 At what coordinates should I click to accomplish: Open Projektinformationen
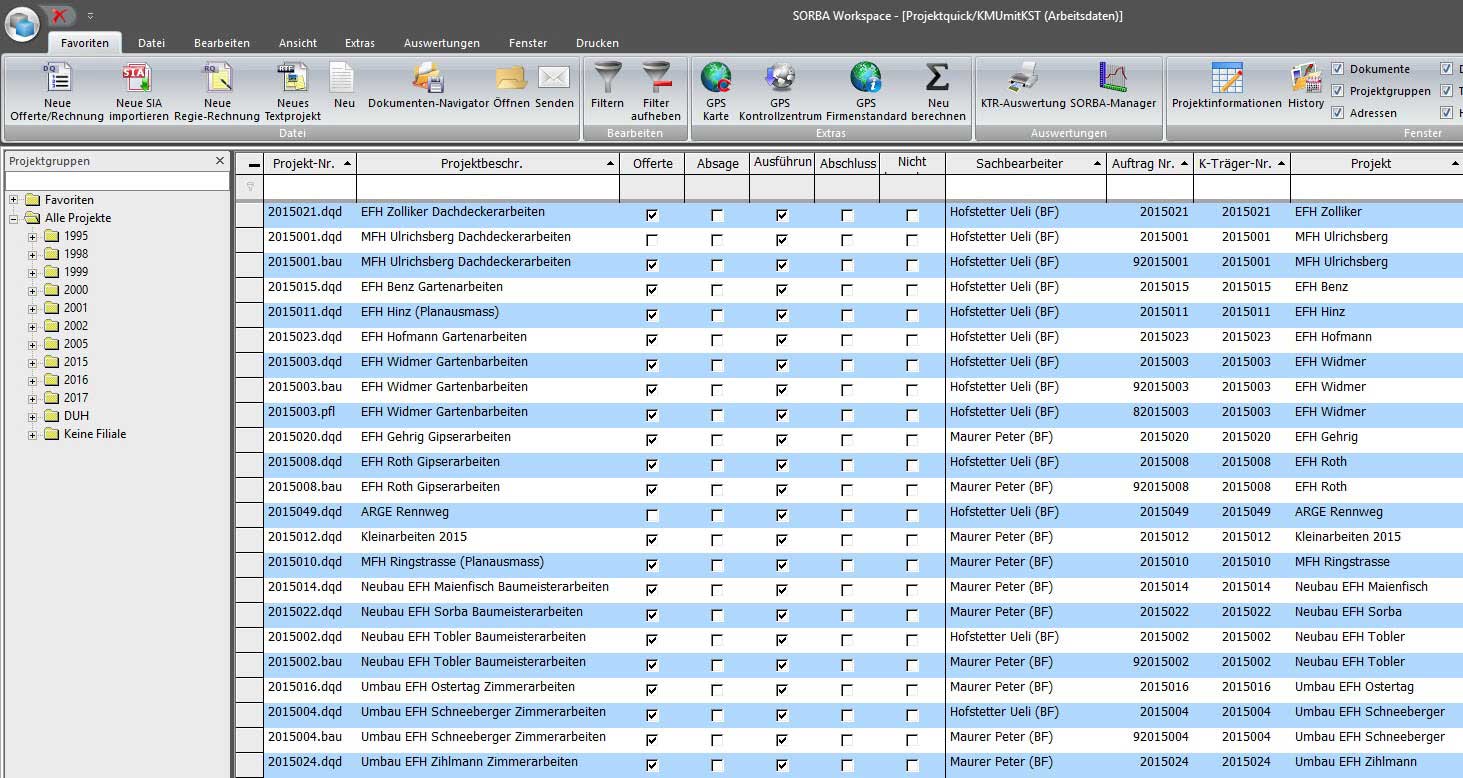pyautogui.click(x=1226, y=86)
